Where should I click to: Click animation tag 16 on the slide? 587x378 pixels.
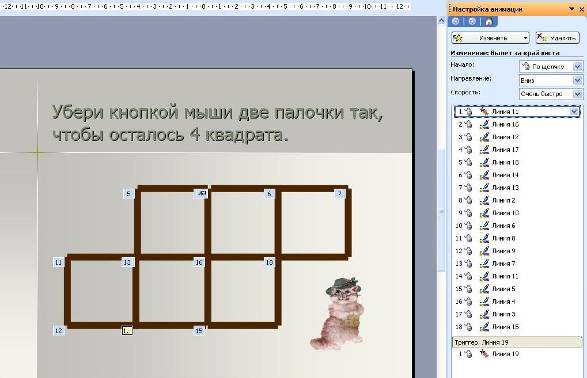click(x=199, y=263)
